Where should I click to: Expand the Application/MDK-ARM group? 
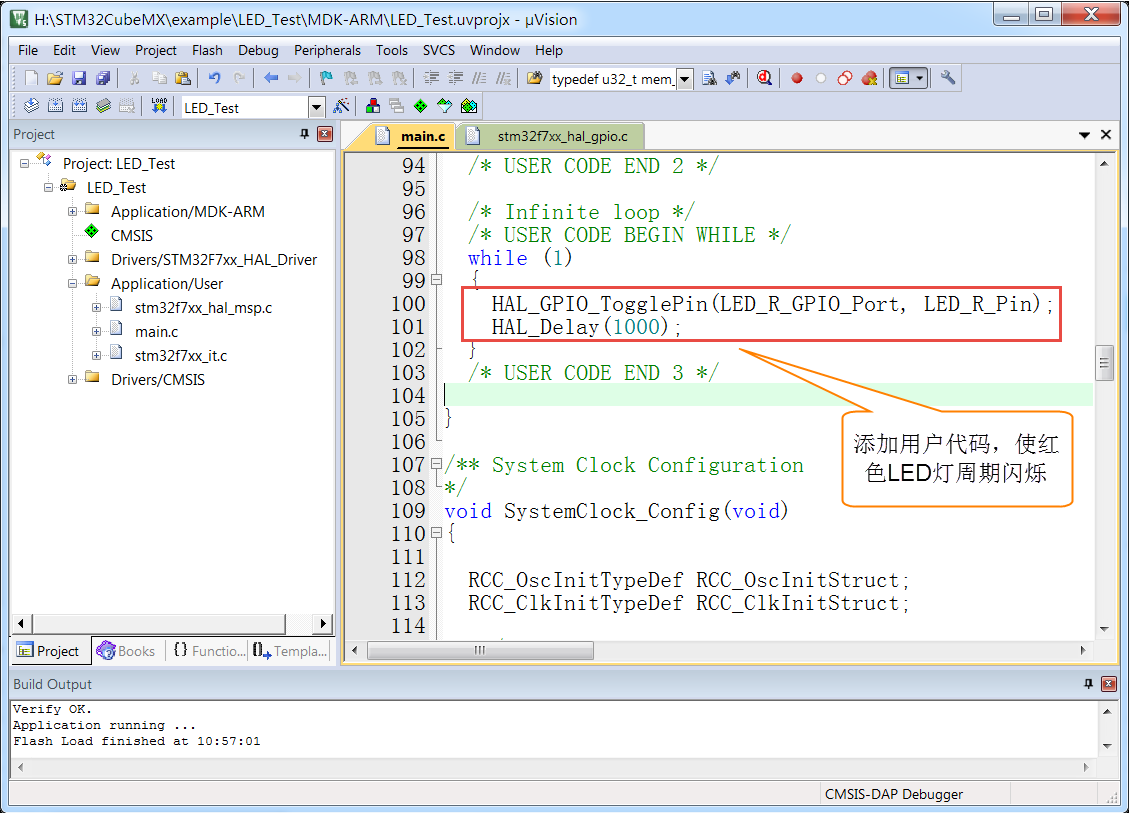pyautogui.click(x=72, y=212)
